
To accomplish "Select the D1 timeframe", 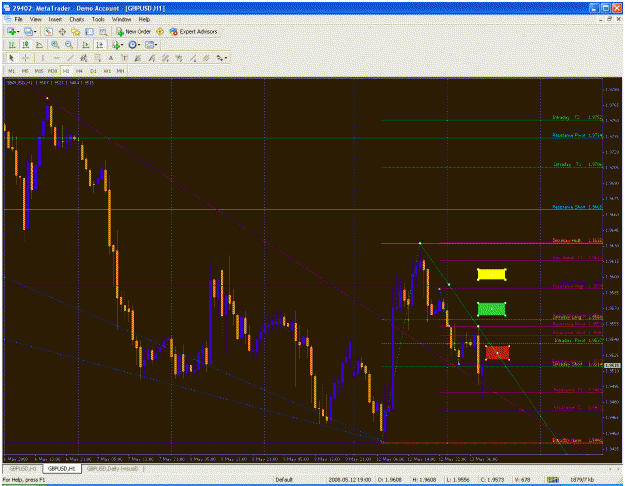I will click(x=93, y=71).
